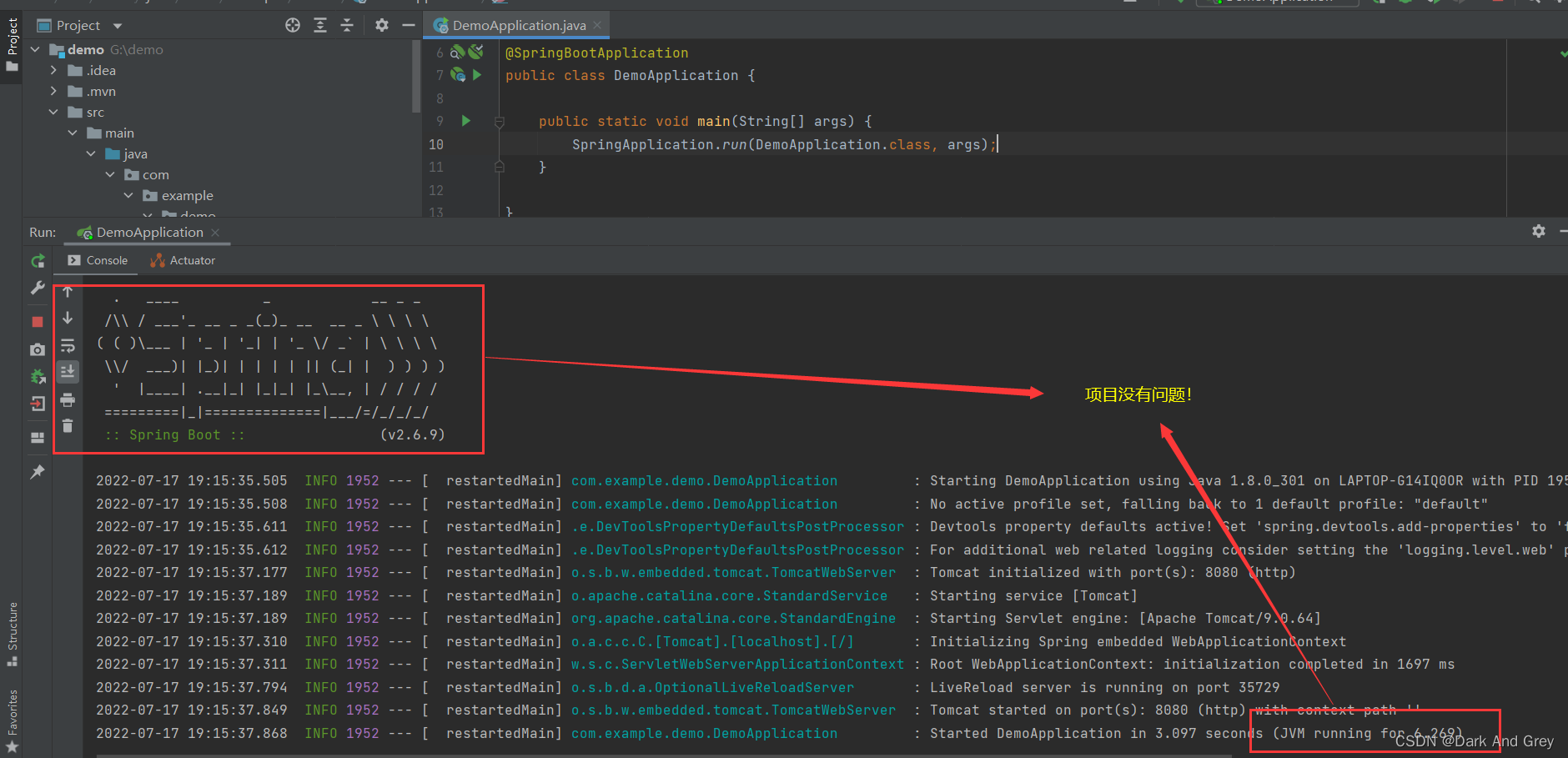Viewport: 1568px width, 758px height.
Task: Click inspection checkmark in editor corner
Action: [x=1563, y=53]
